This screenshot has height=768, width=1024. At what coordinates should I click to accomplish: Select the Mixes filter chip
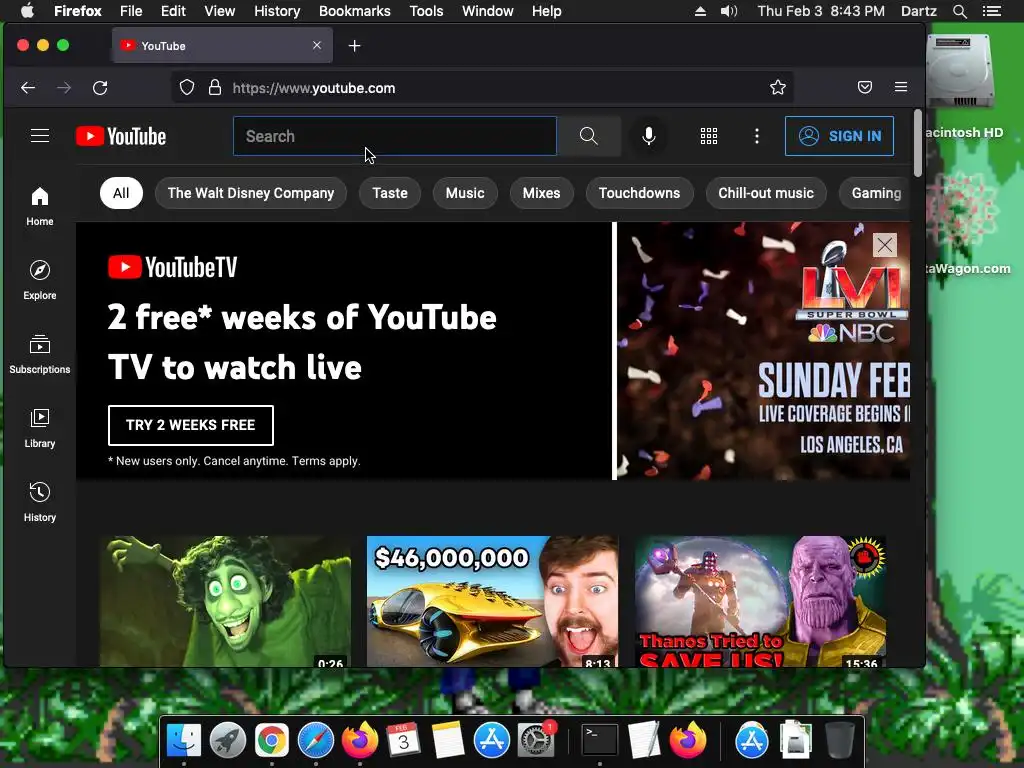pyautogui.click(x=541, y=193)
